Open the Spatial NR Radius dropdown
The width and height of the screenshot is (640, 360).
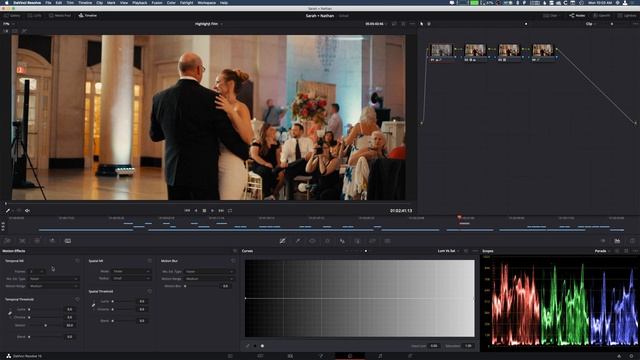tap(131, 278)
